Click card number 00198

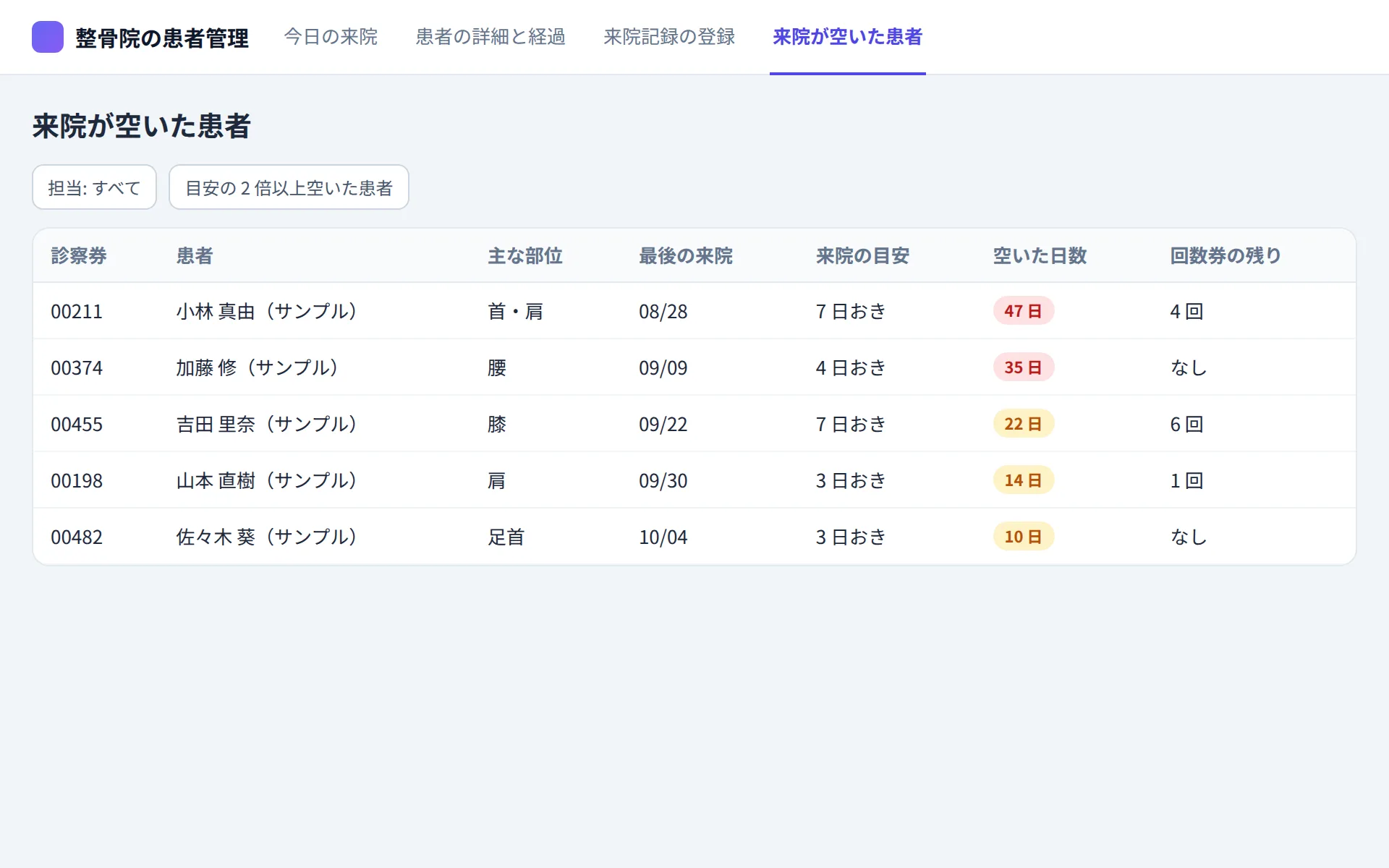pyautogui.click(x=77, y=481)
